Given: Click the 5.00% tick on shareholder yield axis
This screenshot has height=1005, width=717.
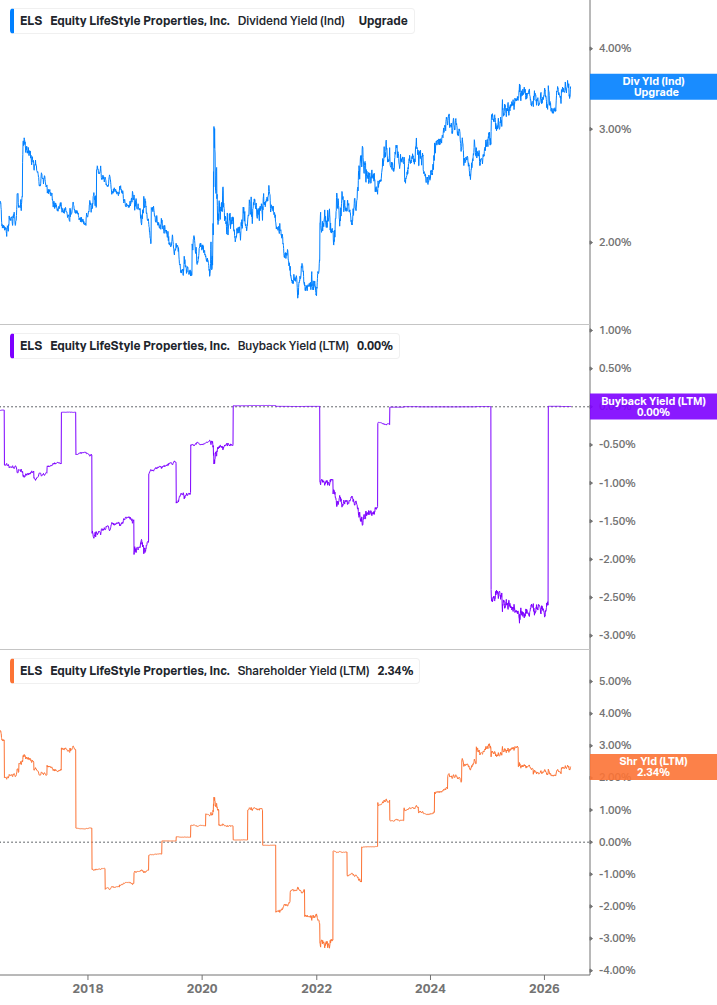Looking at the screenshot, I should [x=615, y=681].
